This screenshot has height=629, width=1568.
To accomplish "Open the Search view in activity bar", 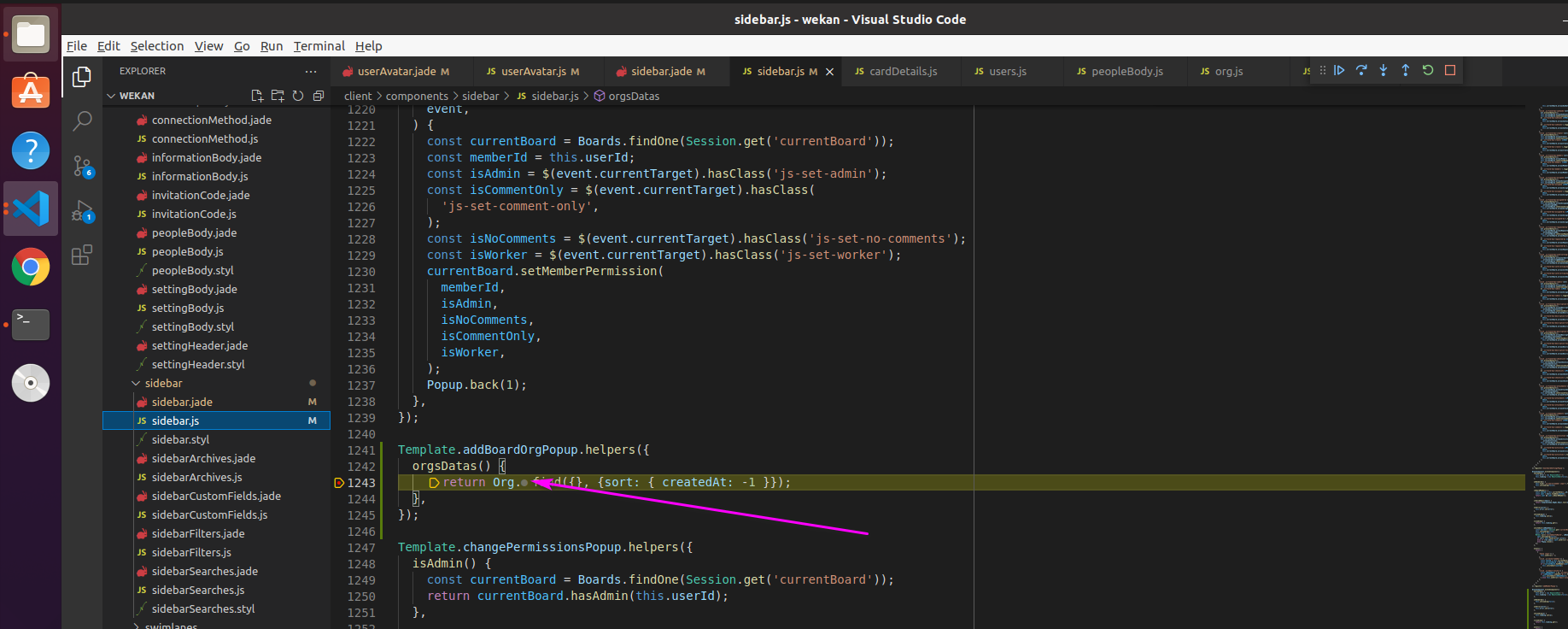I will (82, 121).
